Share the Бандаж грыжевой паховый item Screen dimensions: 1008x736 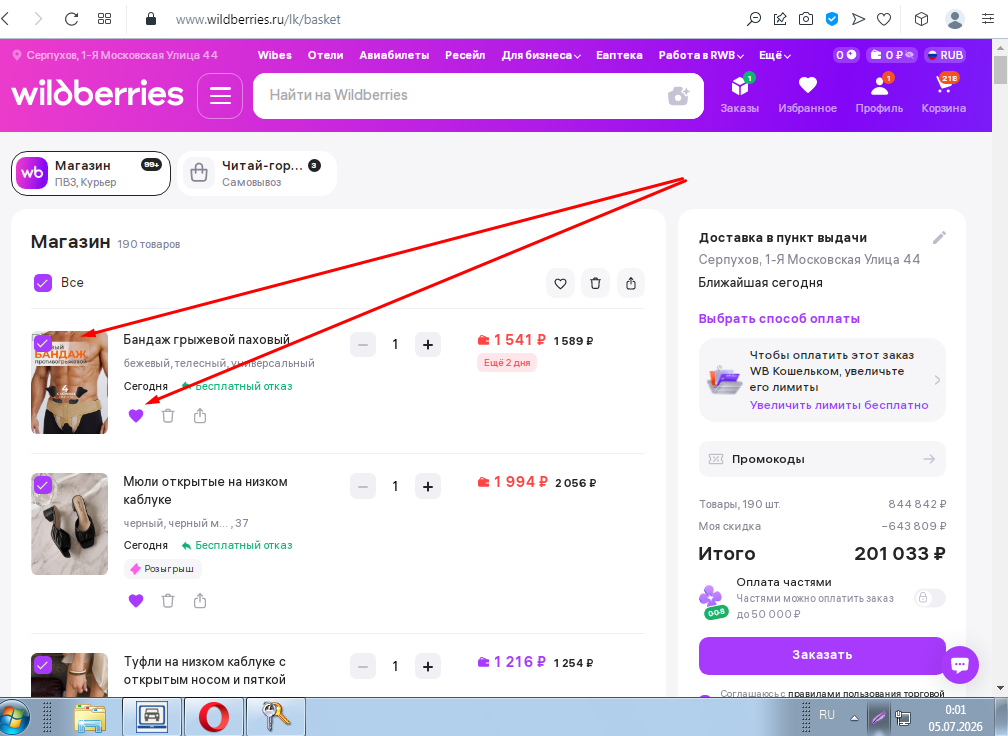200,416
